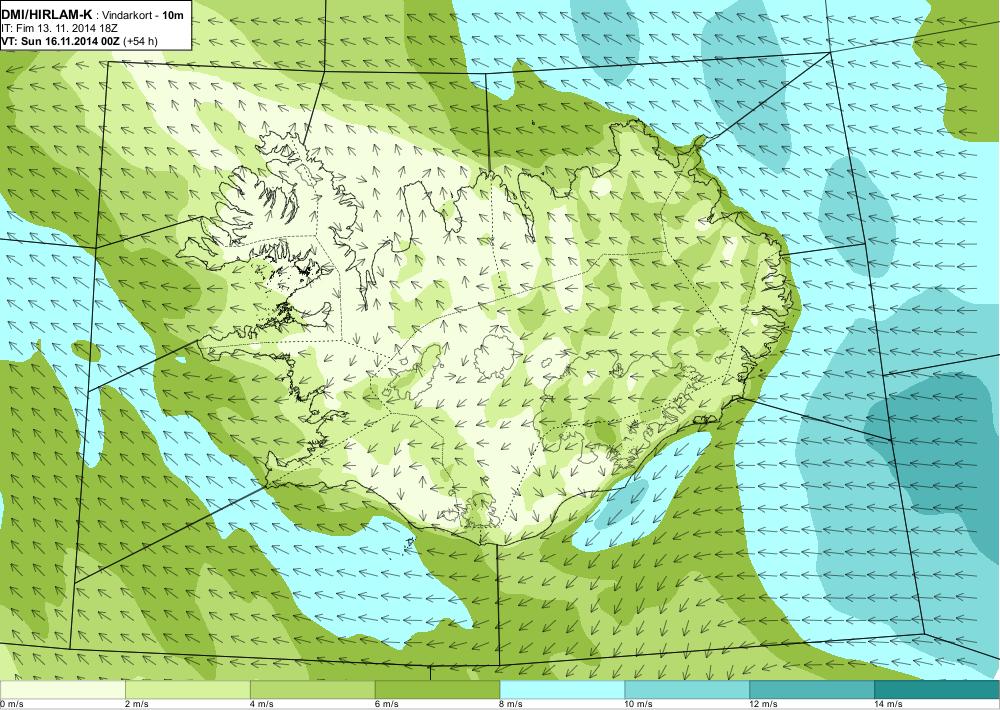This screenshot has height=710, width=1000.
Task: Click the DMI/HIRLAM-K model title text
Action: tap(47, 15)
